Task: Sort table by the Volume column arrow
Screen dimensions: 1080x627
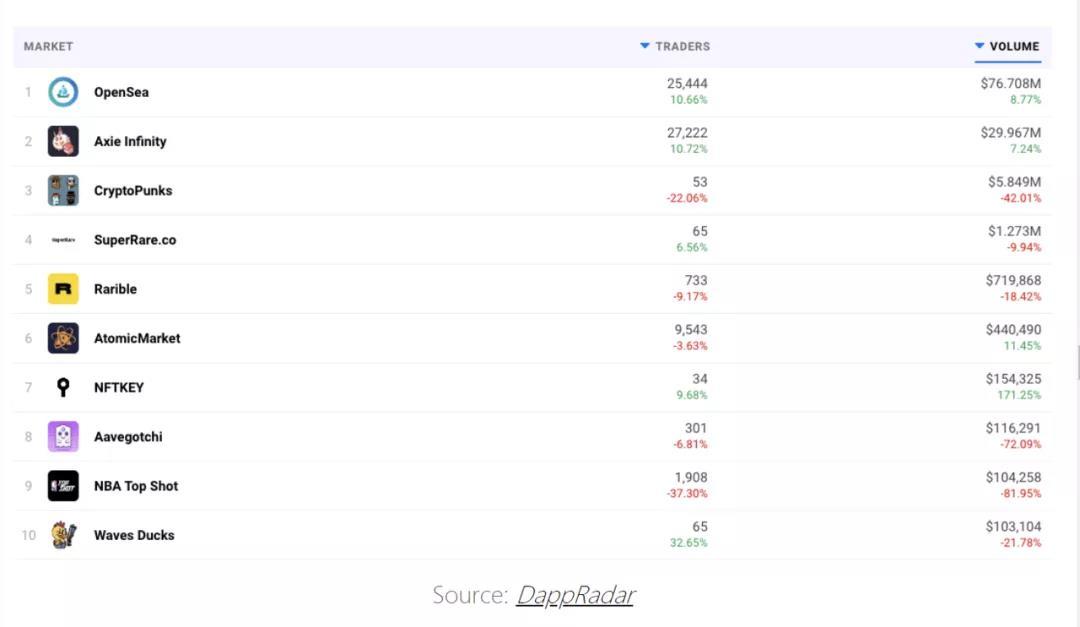Action: coord(979,46)
